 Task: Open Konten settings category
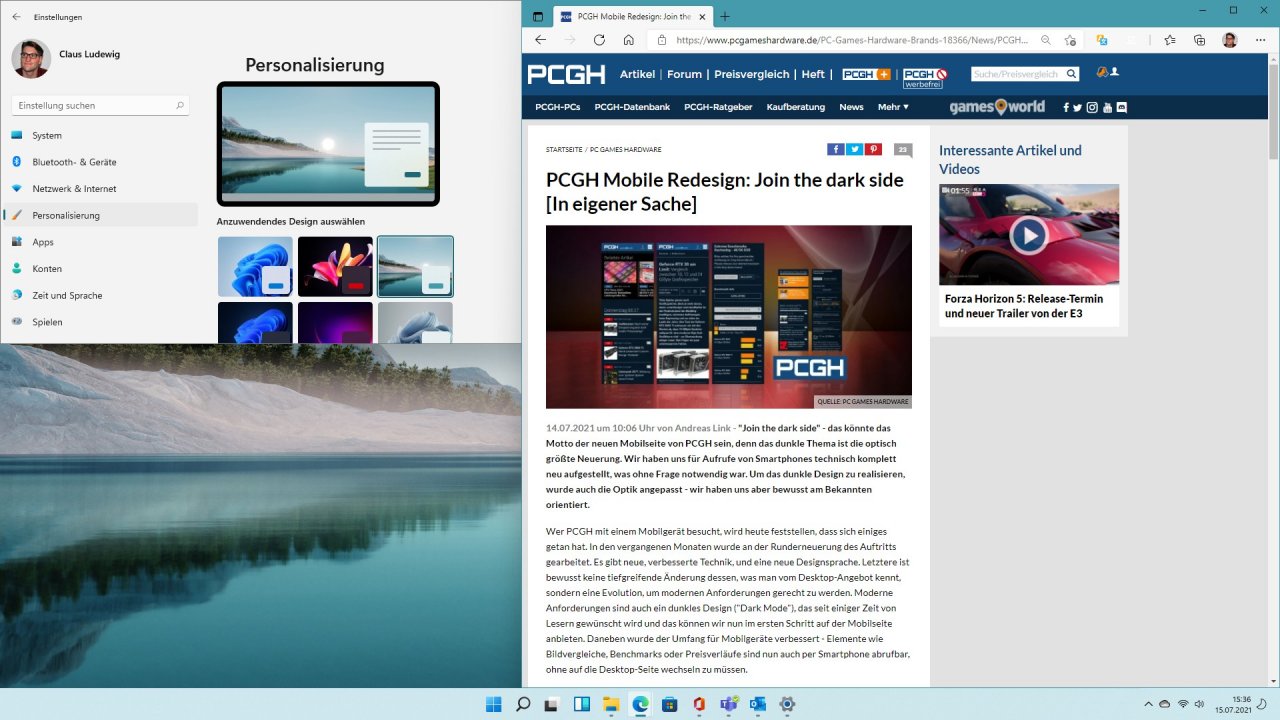click(x=100, y=268)
